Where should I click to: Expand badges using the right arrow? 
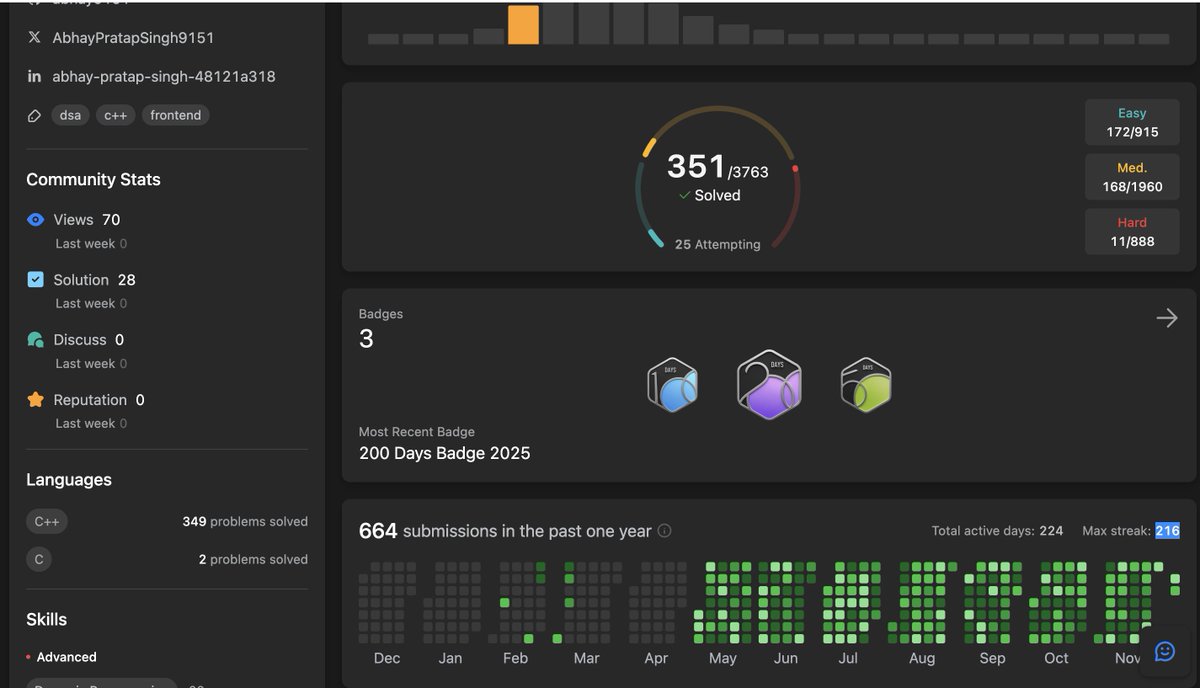1166,317
